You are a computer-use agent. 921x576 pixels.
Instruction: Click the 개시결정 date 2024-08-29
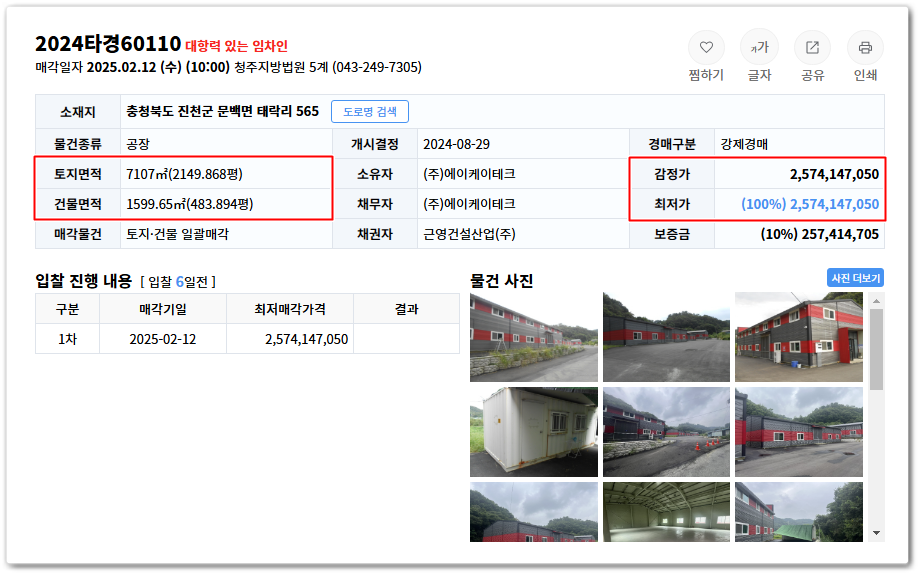pos(456,144)
